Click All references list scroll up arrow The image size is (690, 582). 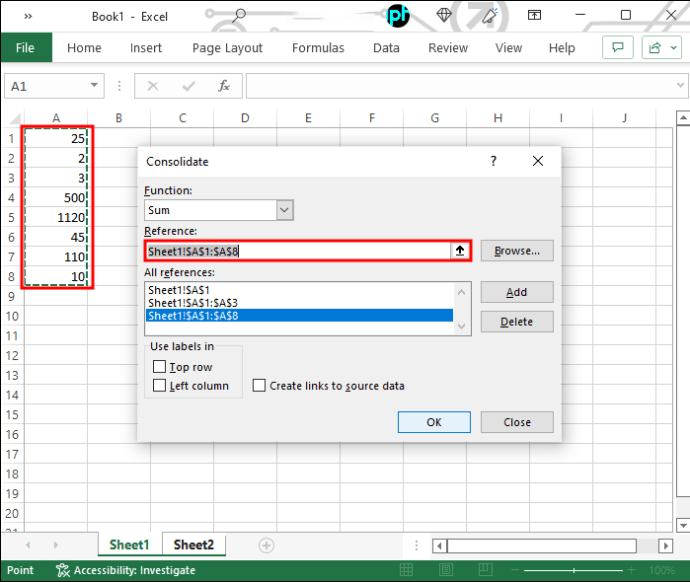tap(461, 292)
